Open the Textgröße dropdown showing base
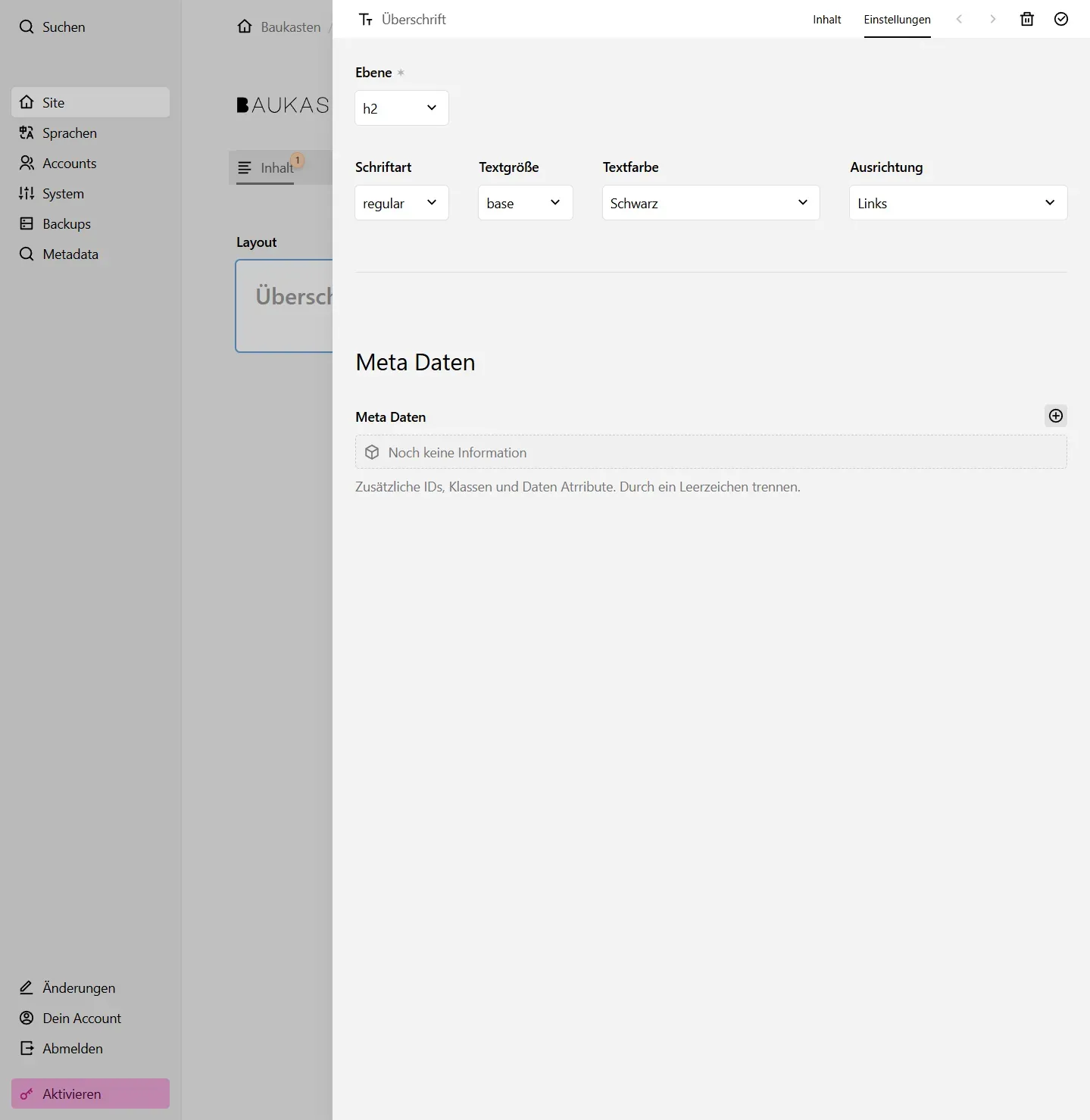 pyautogui.click(x=524, y=202)
